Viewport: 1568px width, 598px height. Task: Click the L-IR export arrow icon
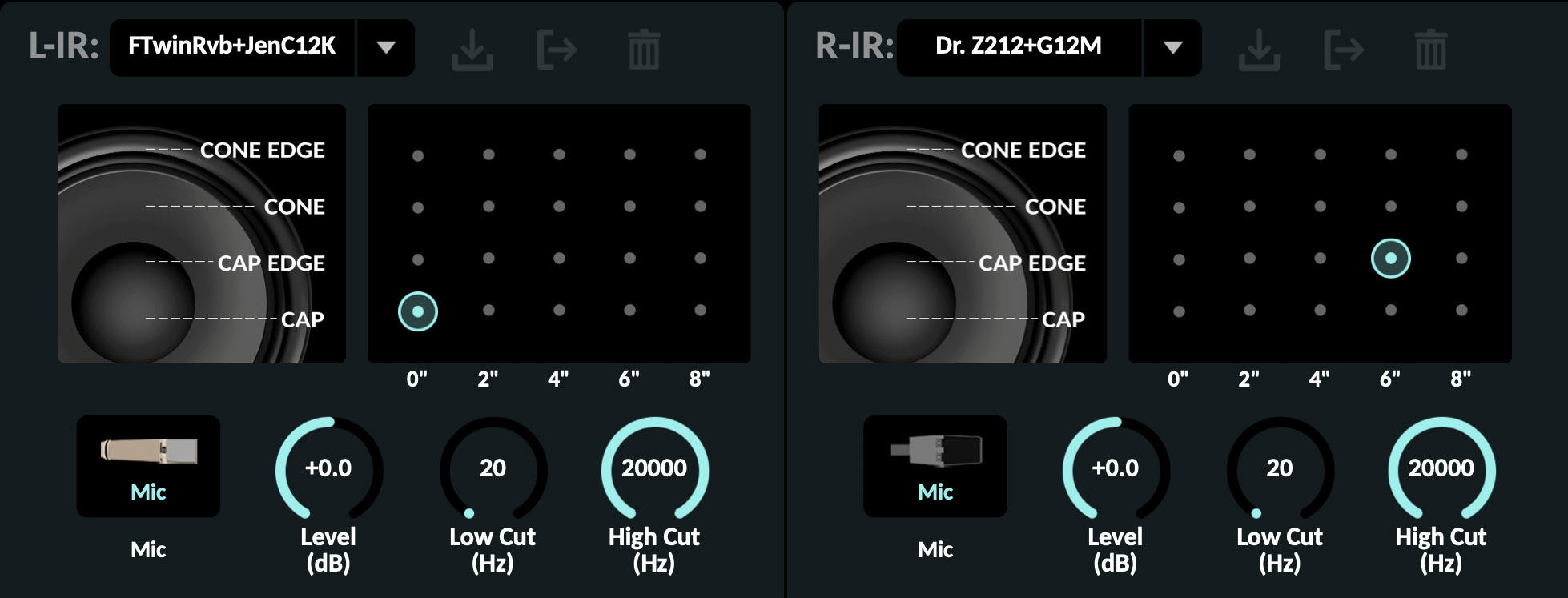pyautogui.click(x=557, y=50)
